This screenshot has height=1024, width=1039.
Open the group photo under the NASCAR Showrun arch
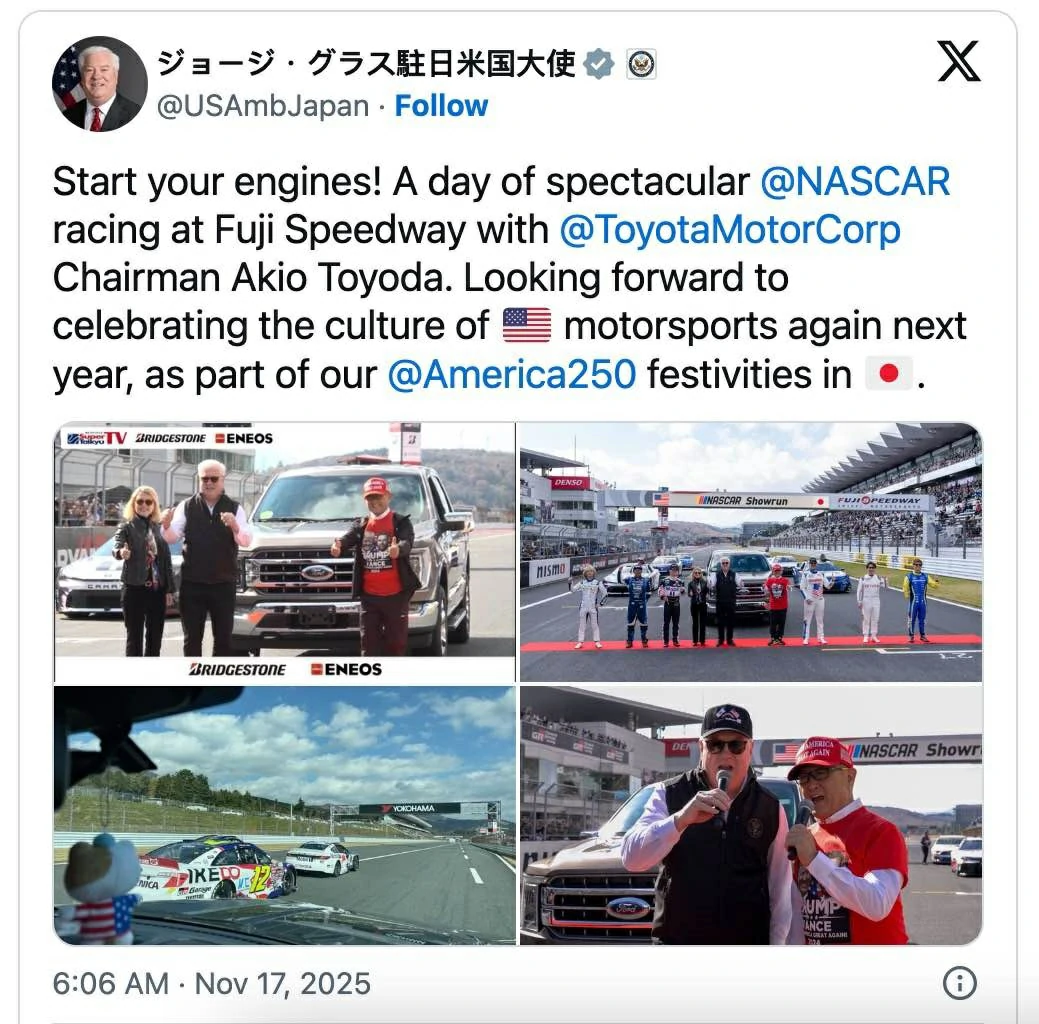[x=750, y=552]
